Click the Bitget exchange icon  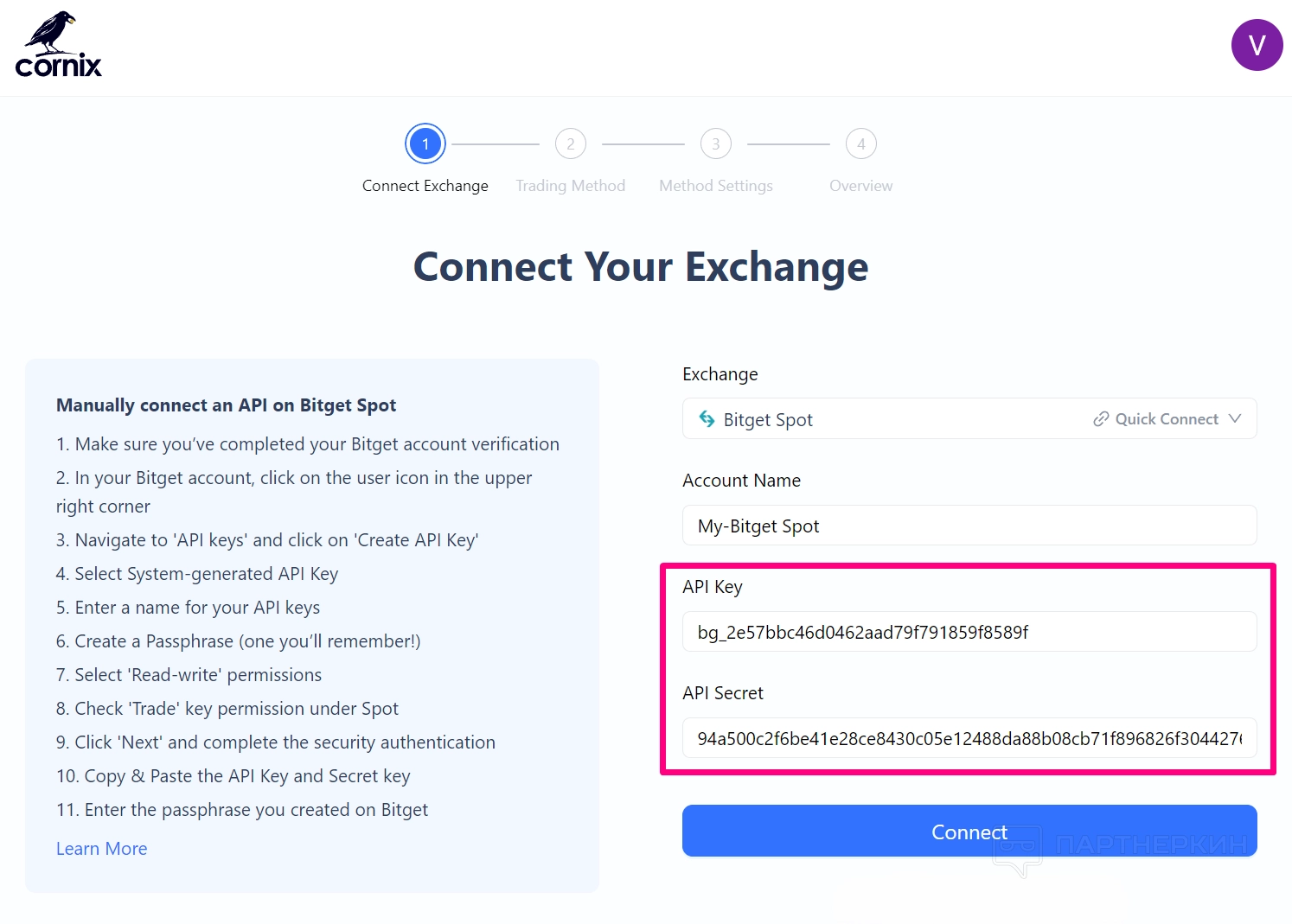click(x=707, y=419)
